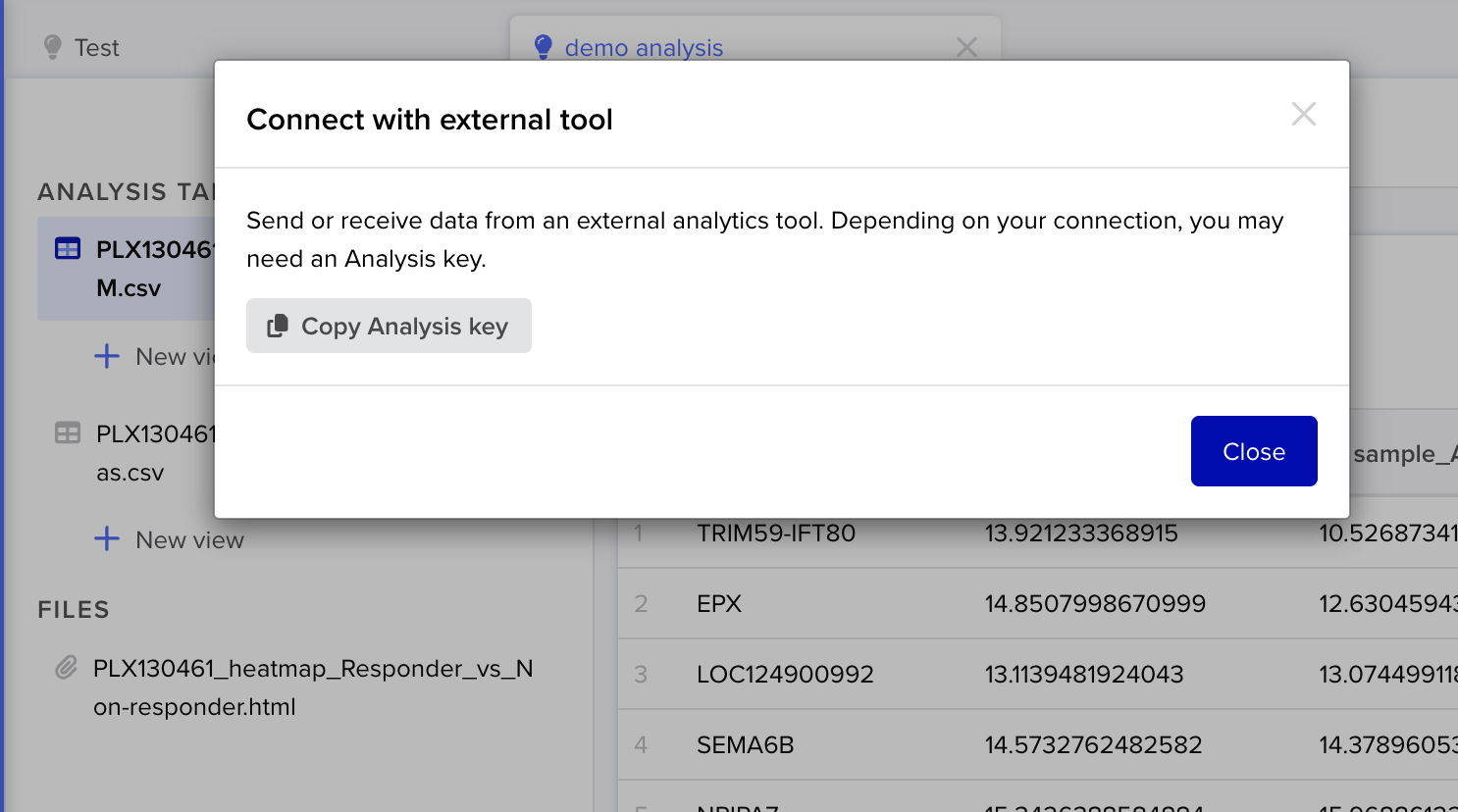Add a New view under the second CSV table
Viewport: 1458px width, 812px height.
(x=189, y=540)
